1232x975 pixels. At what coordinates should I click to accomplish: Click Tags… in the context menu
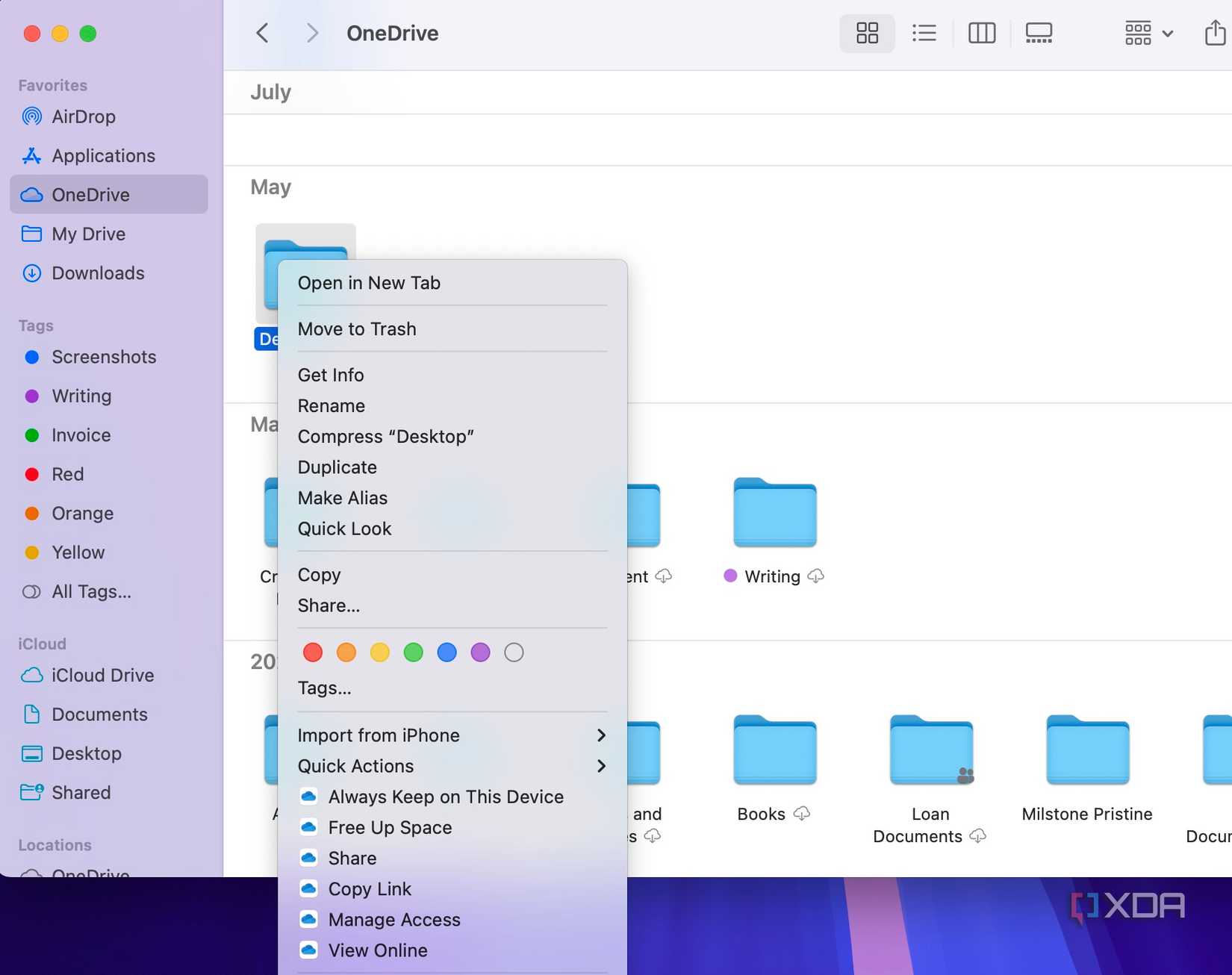pos(324,688)
